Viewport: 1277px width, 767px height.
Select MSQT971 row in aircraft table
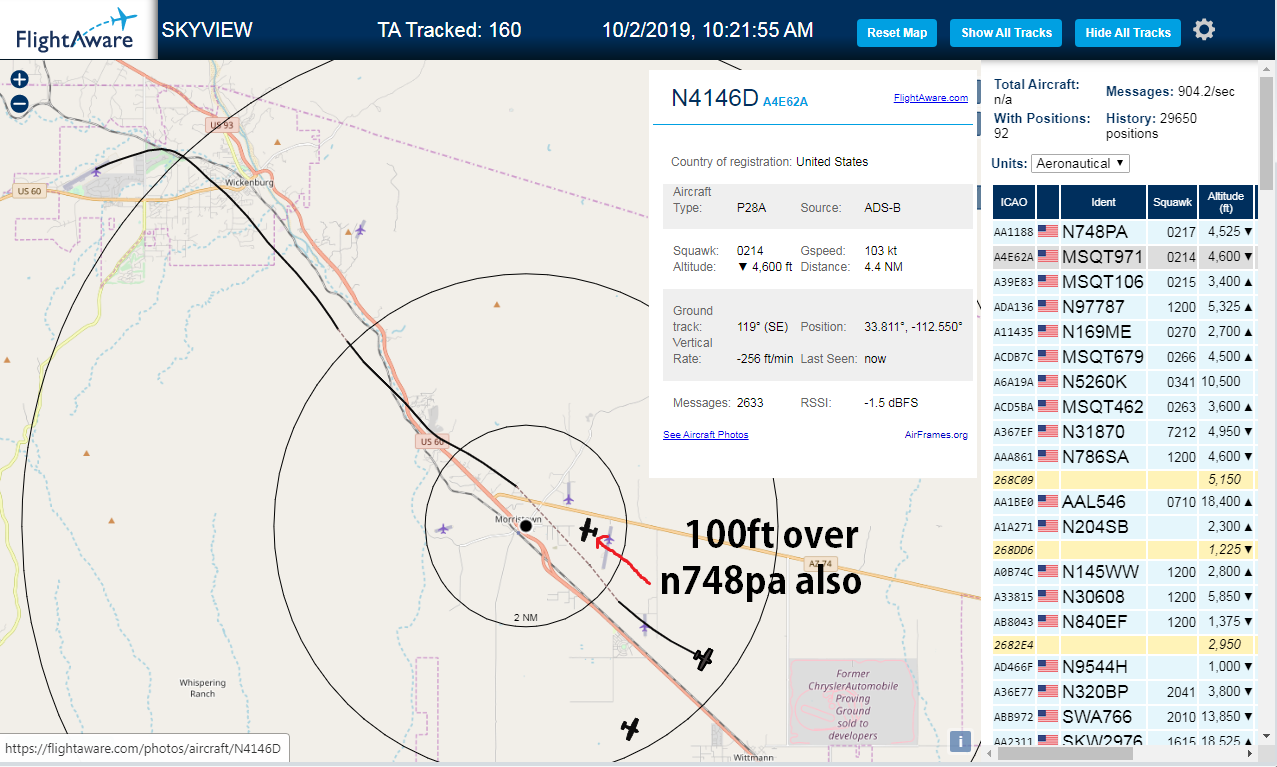(1124, 256)
